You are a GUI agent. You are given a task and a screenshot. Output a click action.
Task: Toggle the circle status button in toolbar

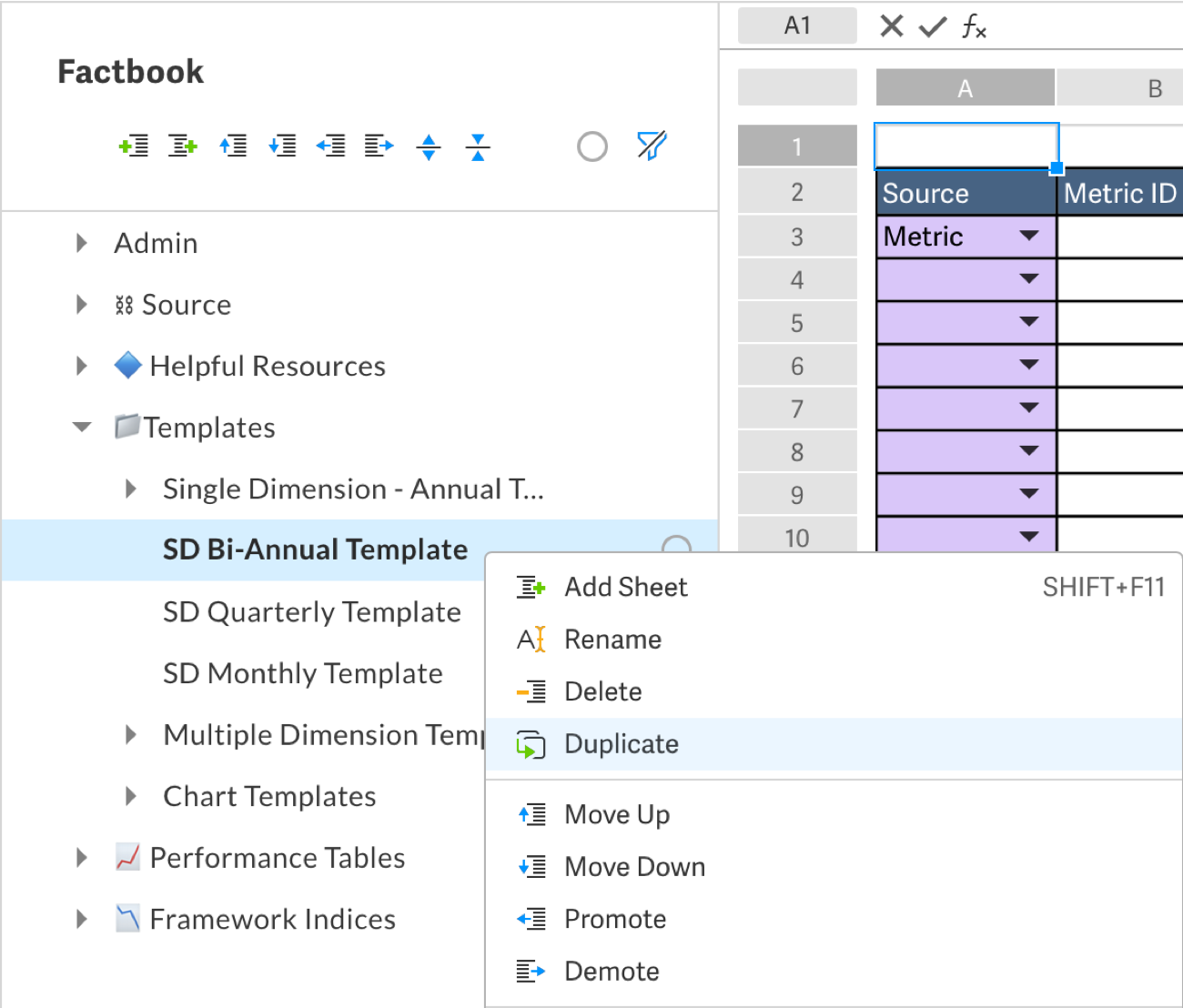coord(592,146)
